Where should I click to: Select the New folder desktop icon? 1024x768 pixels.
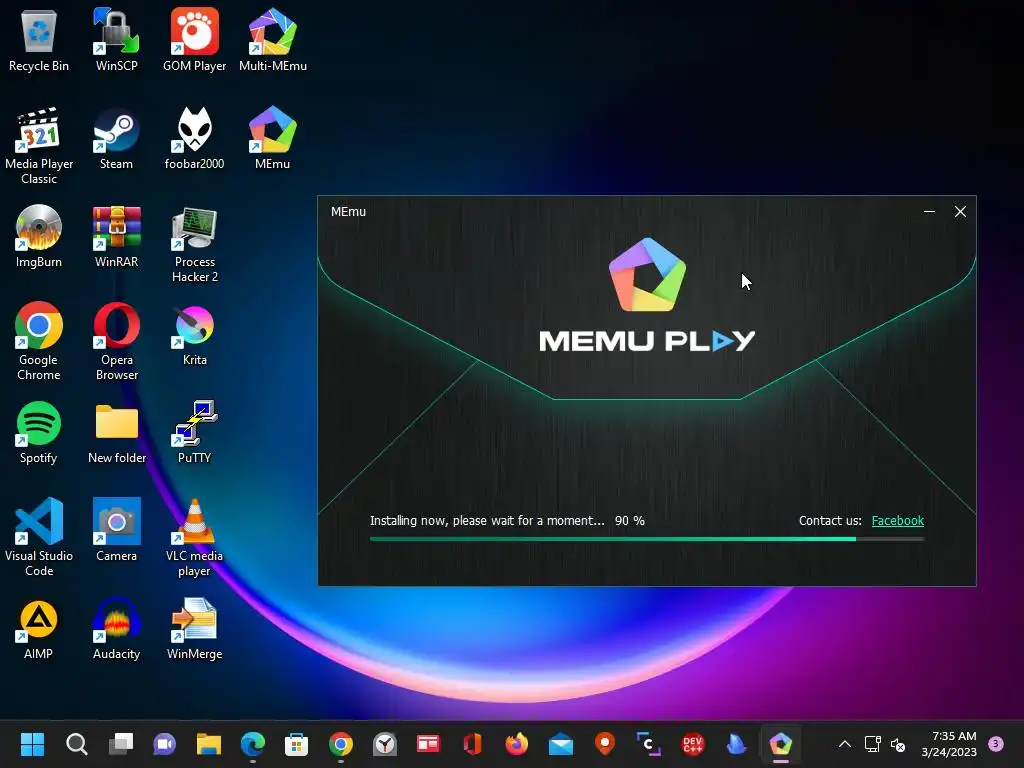(116, 432)
